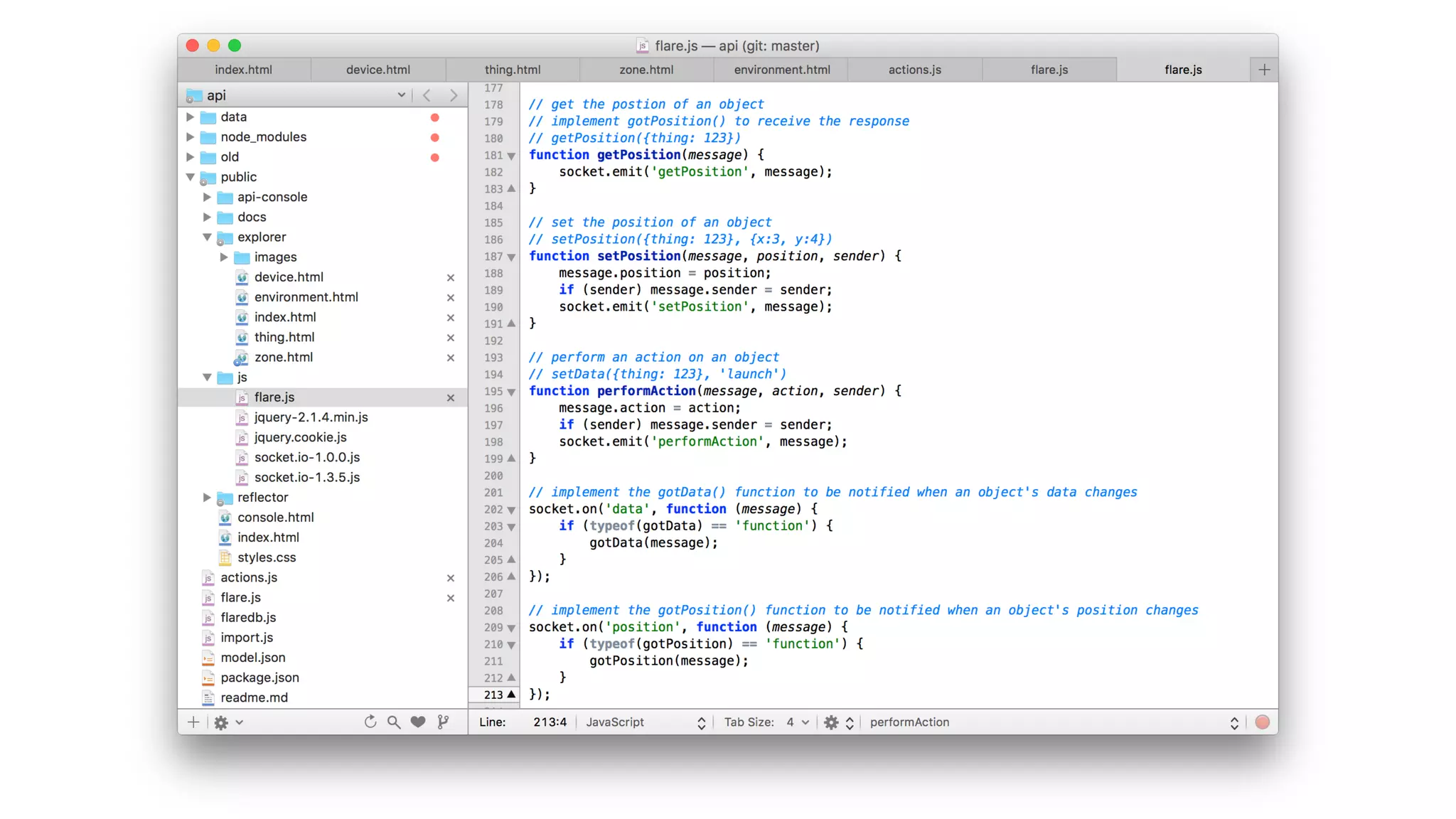Add a new tab with plus button
The image size is (1456, 819).
tap(1263, 70)
